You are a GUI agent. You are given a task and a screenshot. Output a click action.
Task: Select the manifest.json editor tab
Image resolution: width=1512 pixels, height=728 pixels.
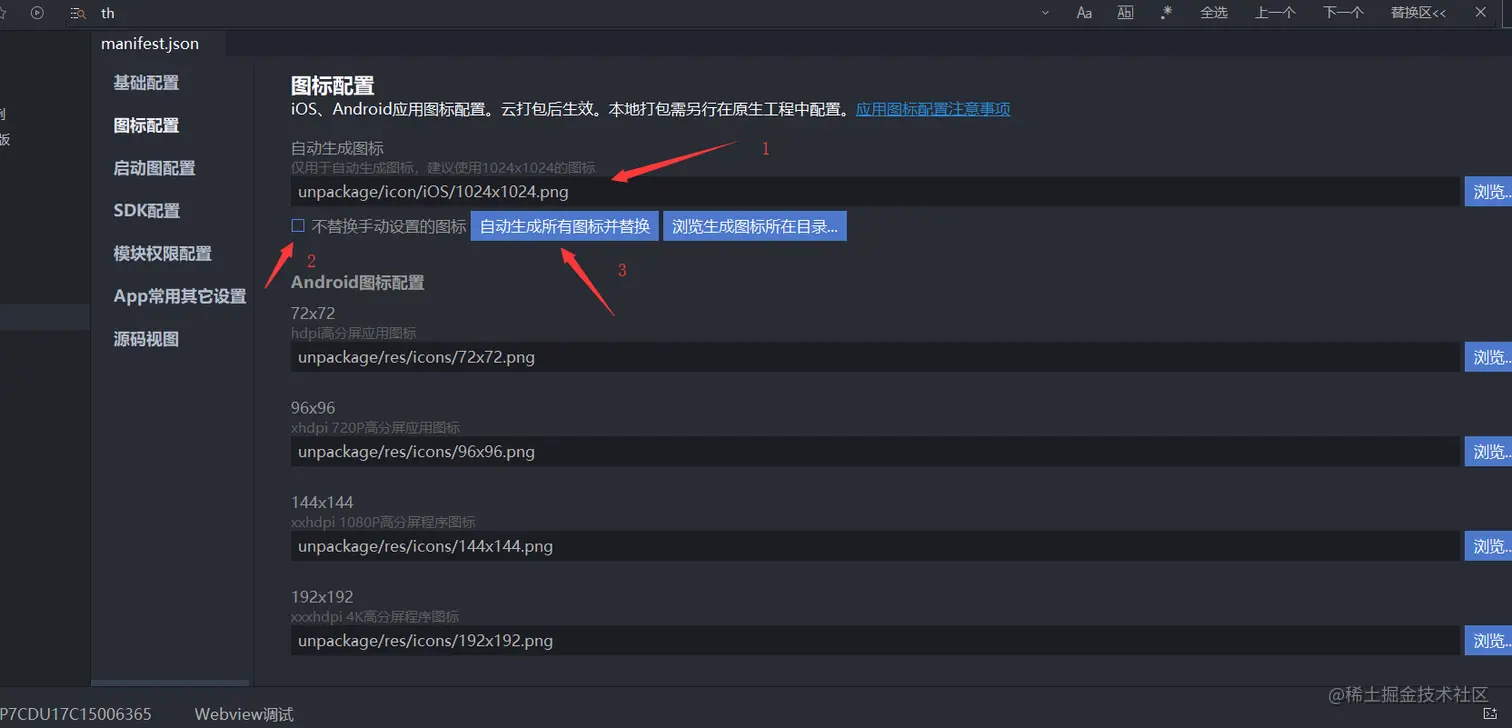point(150,43)
